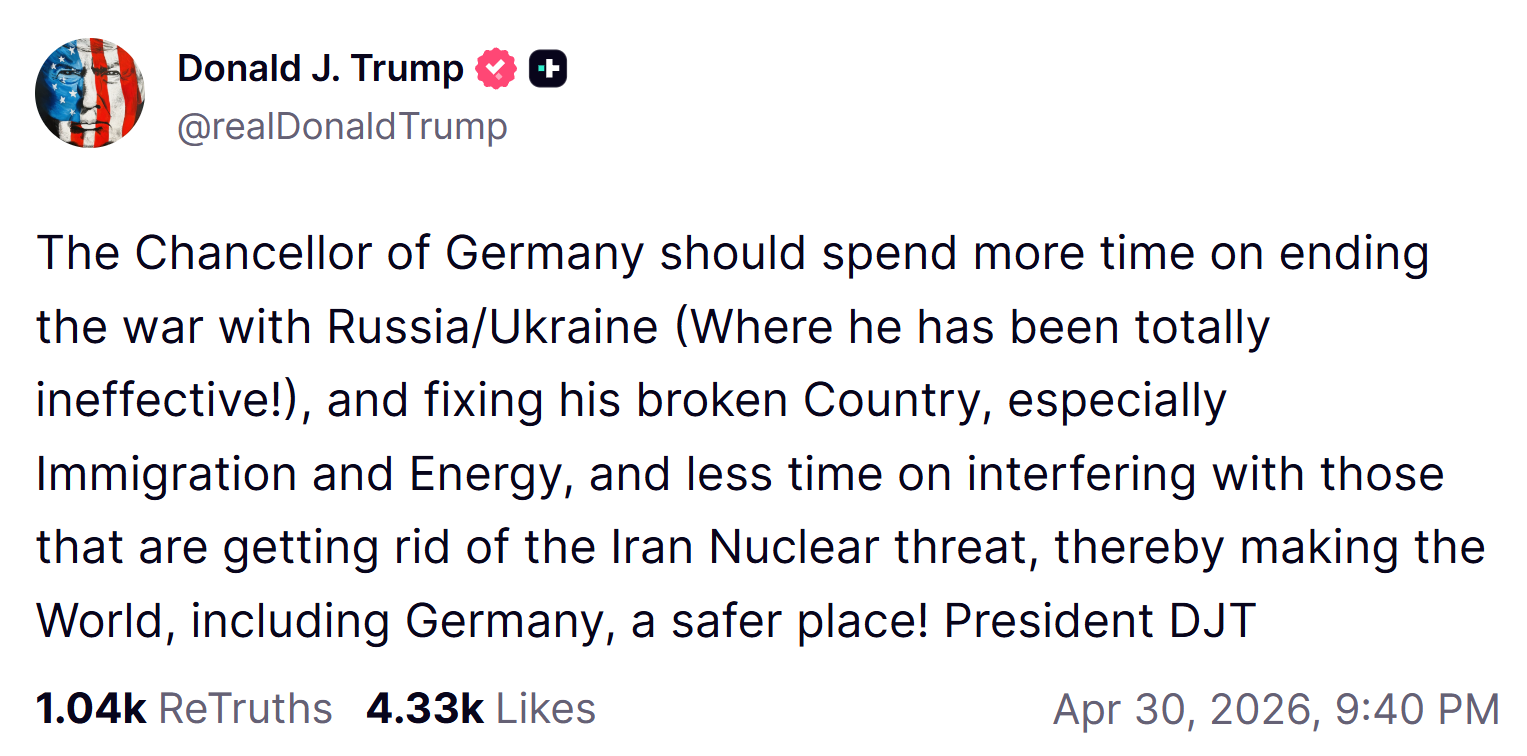Click the dark plus badge icon
The width and height of the screenshot is (1527, 756).
547,69
